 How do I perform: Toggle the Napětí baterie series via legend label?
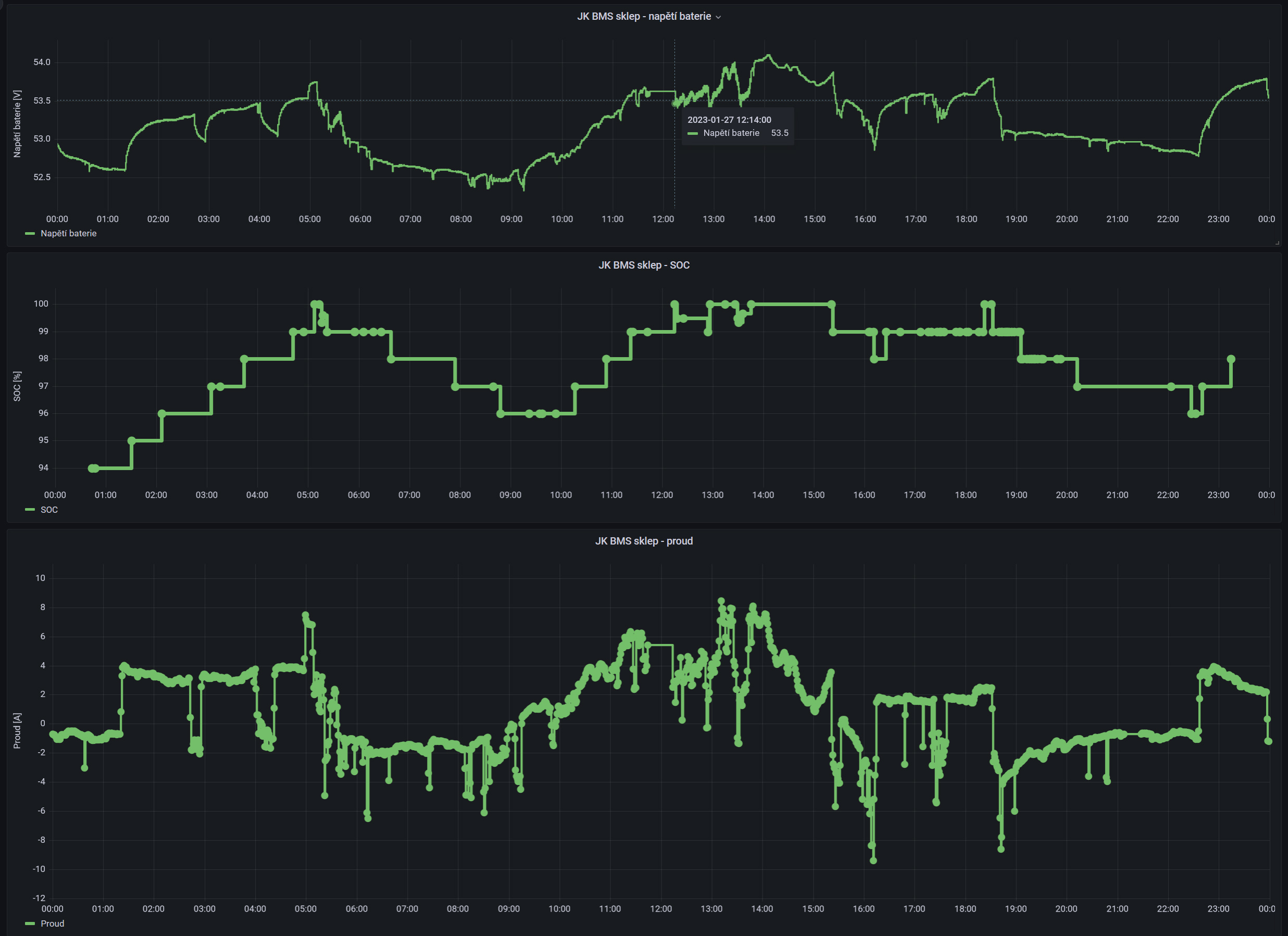pos(68,233)
